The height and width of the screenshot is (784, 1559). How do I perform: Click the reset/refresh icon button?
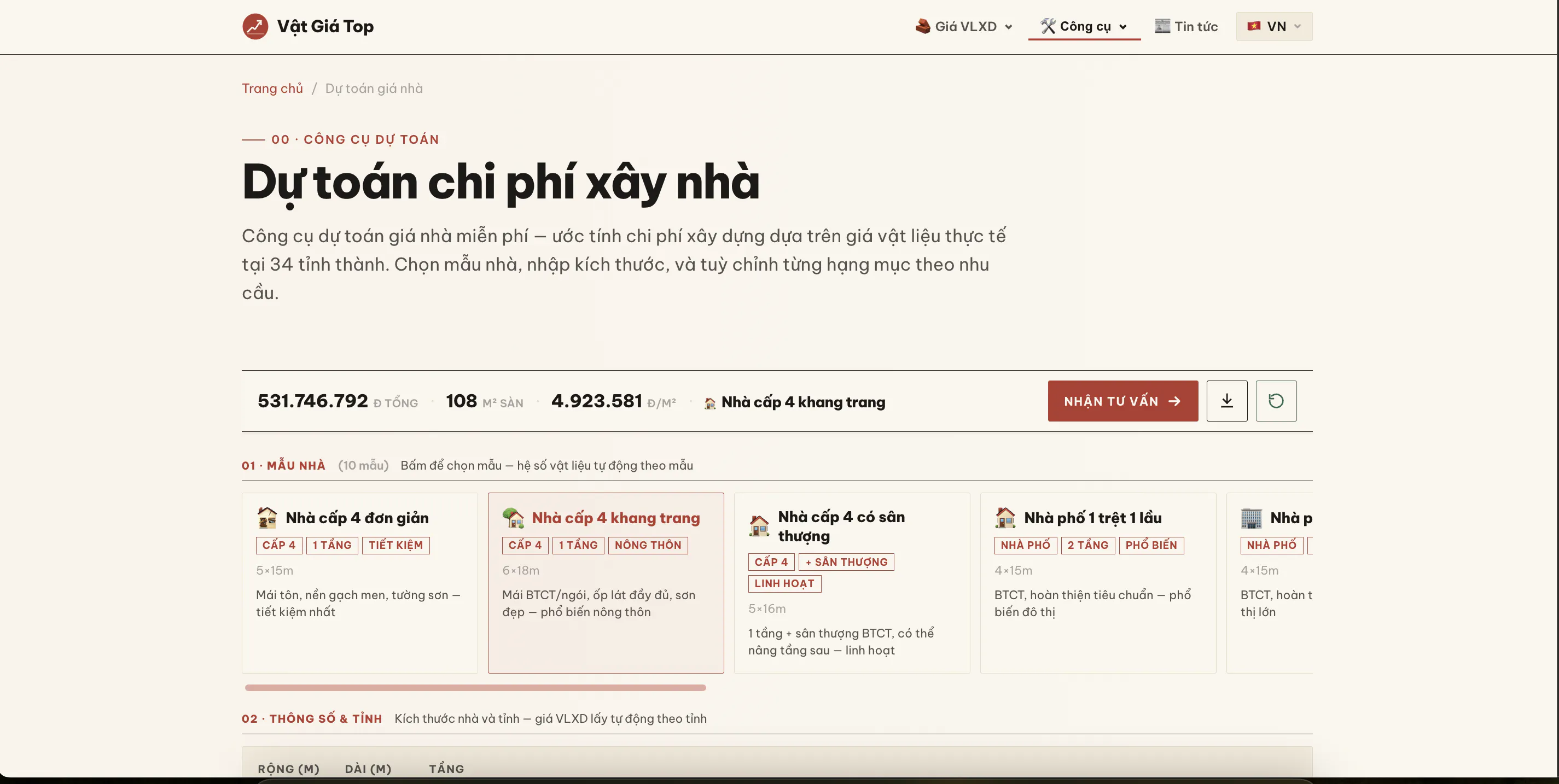(x=1276, y=400)
